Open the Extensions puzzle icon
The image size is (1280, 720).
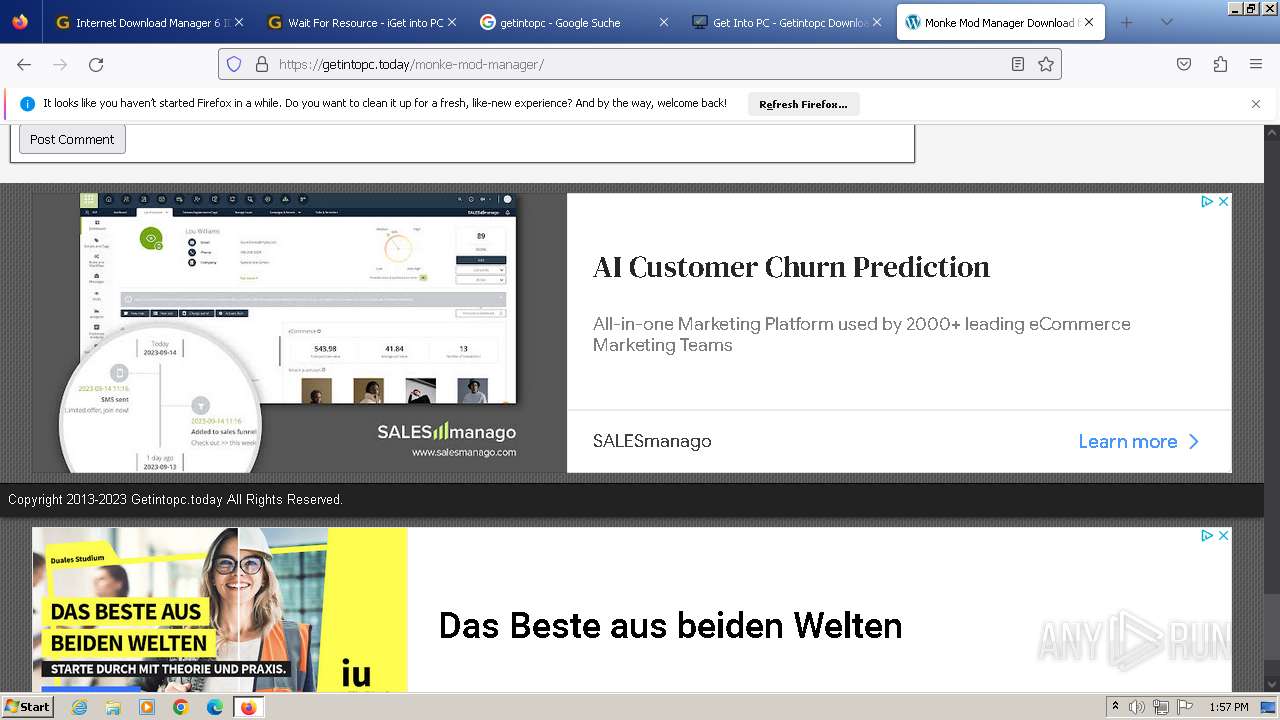1220,64
